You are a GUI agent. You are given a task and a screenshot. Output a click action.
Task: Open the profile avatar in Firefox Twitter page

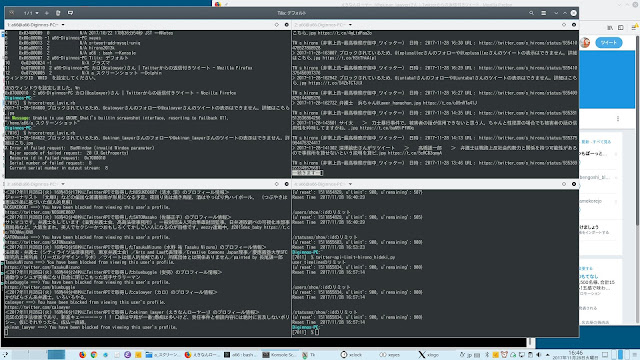click(x=585, y=42)
